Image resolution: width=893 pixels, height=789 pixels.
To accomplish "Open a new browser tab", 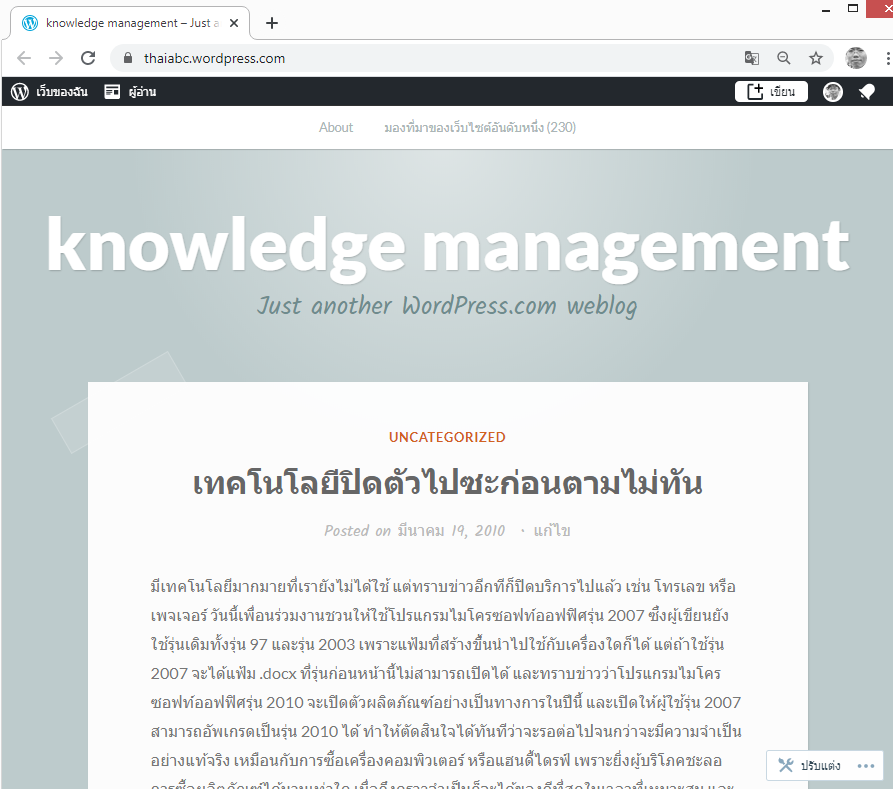I will point(272,23).
